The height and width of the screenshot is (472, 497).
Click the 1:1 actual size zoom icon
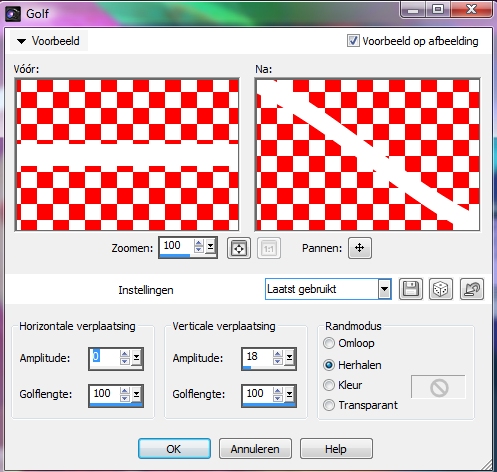[269, 248]
